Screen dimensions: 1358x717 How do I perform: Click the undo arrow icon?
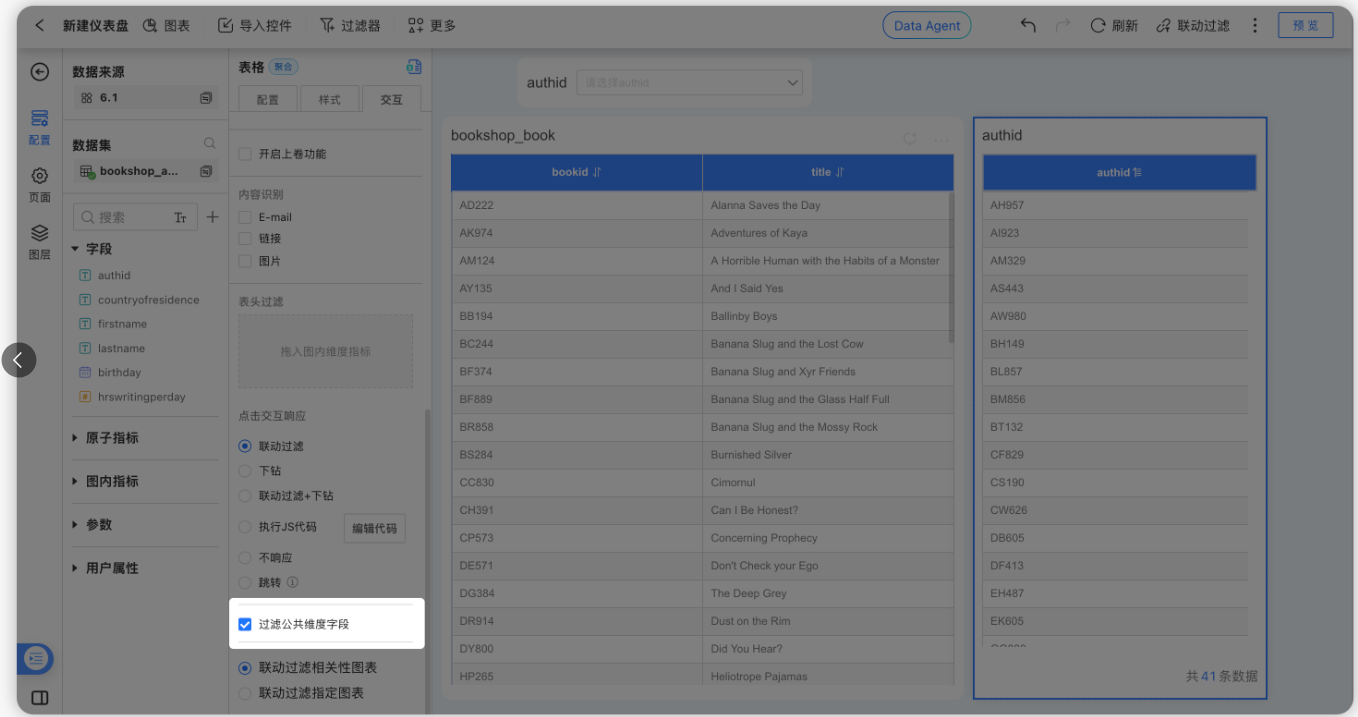coord(1028,27)
